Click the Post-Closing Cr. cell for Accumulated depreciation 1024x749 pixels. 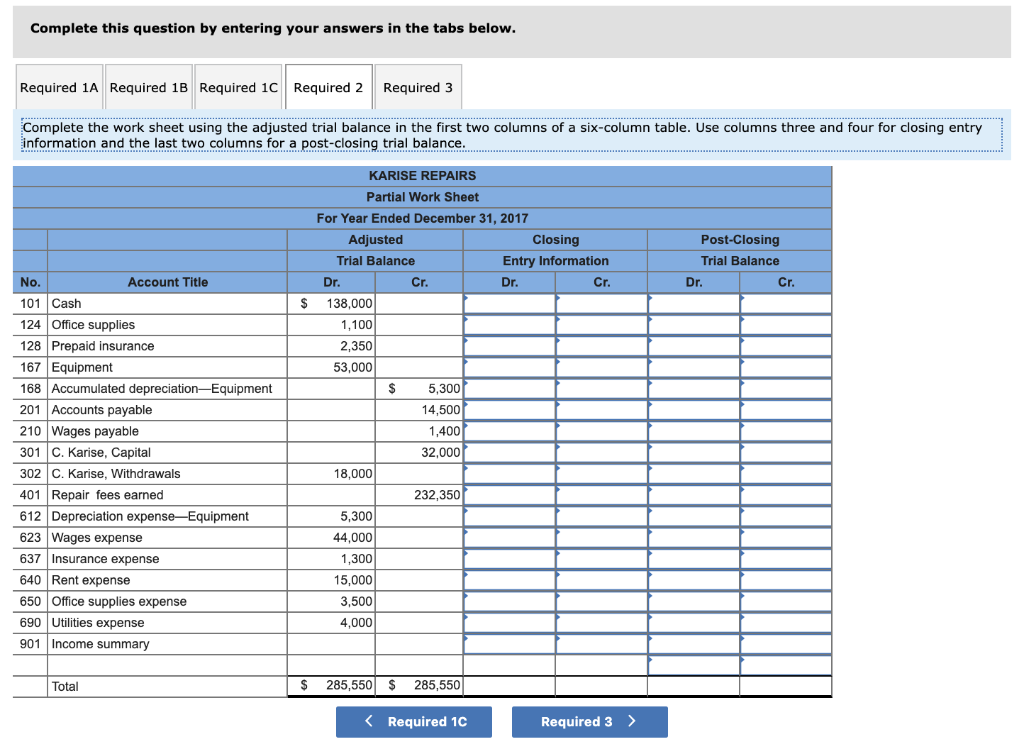pos(786,388)
